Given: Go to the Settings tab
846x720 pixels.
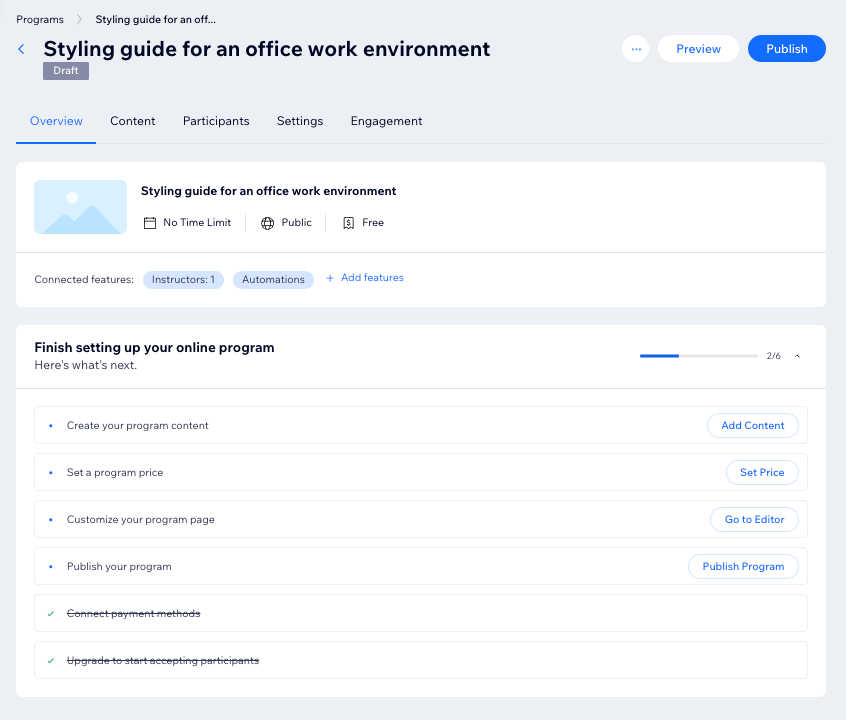Looking at the screenshot, I should (x=300, y=121).
